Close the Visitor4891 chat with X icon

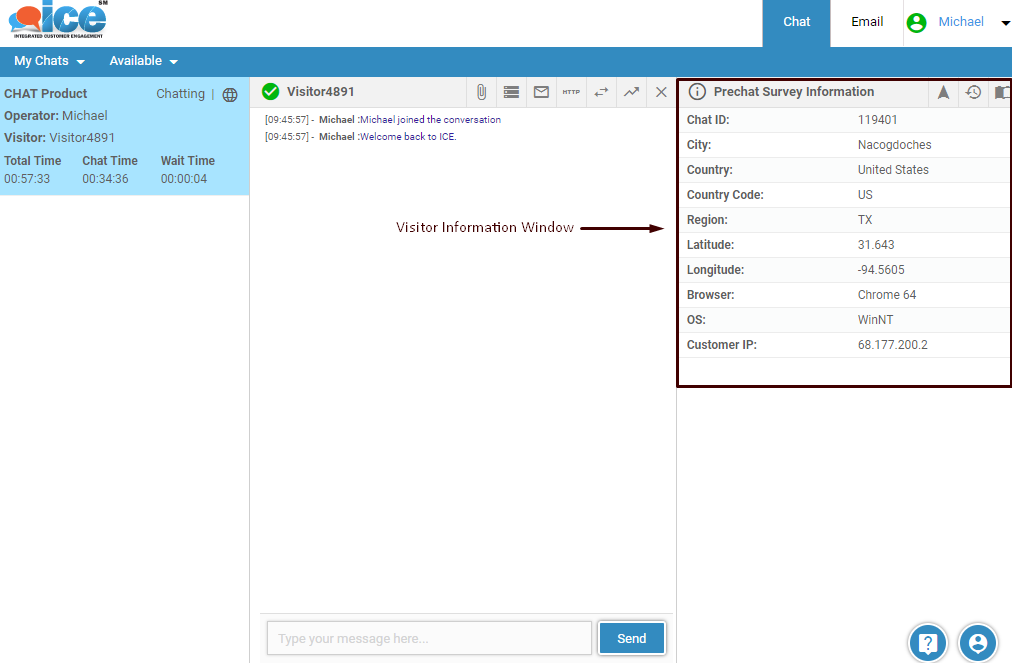coord(661,92)
